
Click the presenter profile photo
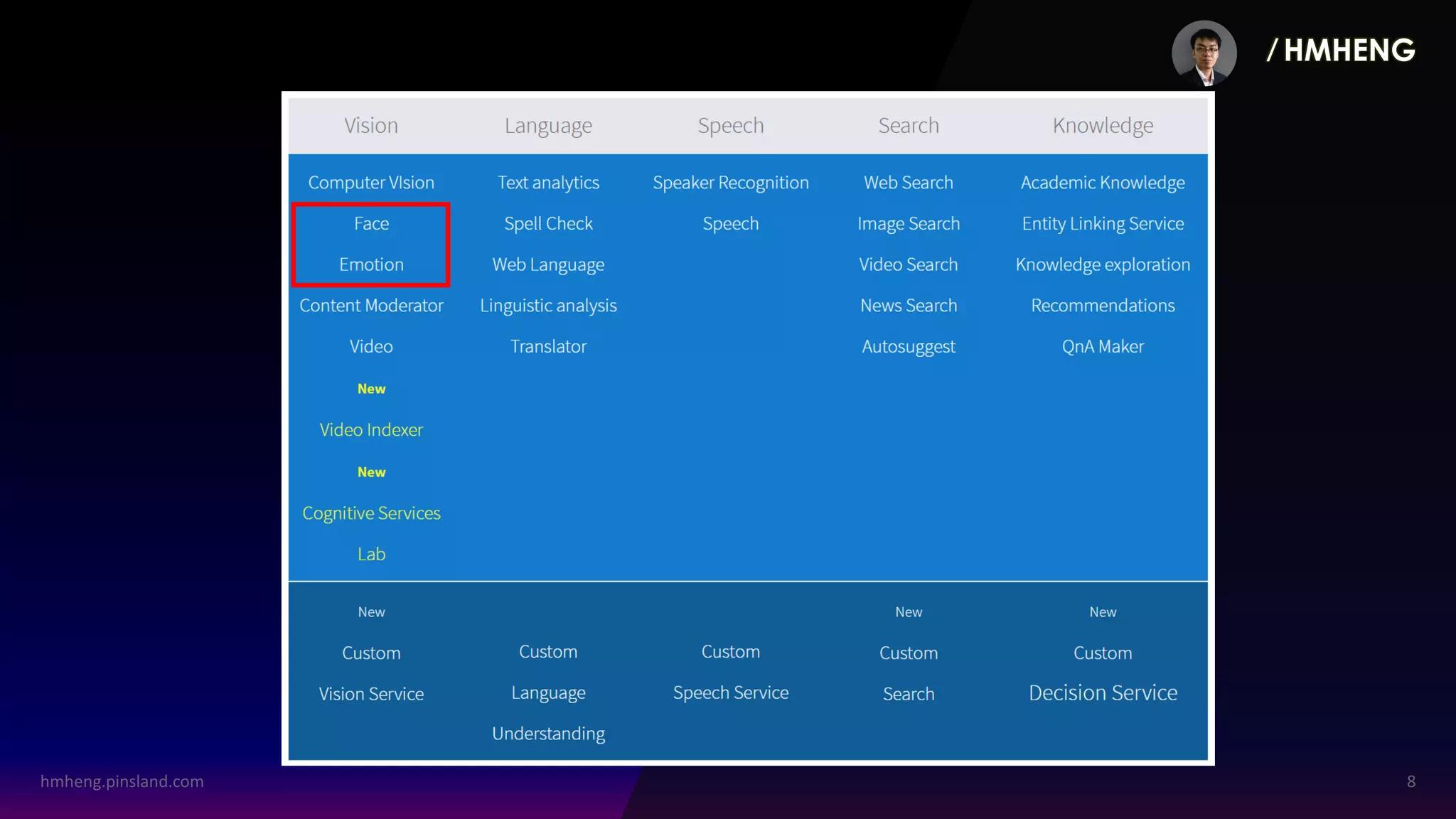pyautogui.click(x=1204, y=53)
